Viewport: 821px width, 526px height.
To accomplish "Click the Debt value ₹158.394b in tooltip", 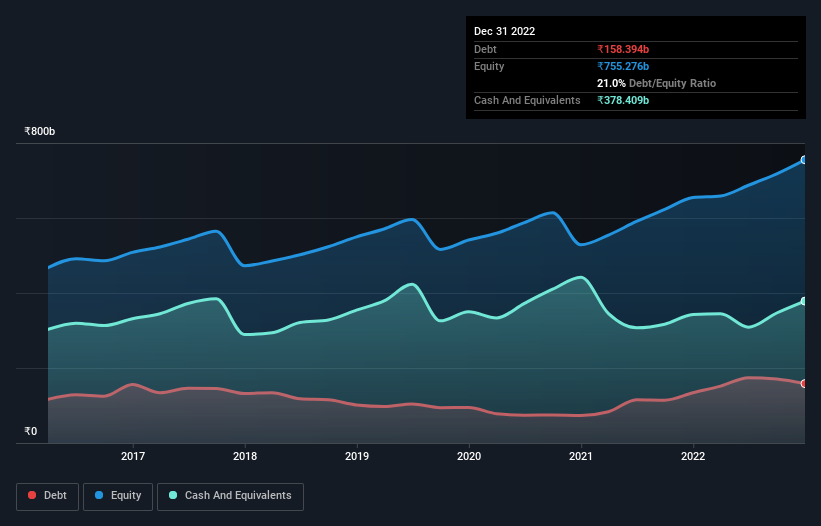I will pyautogui.click(x=623, y=49).
